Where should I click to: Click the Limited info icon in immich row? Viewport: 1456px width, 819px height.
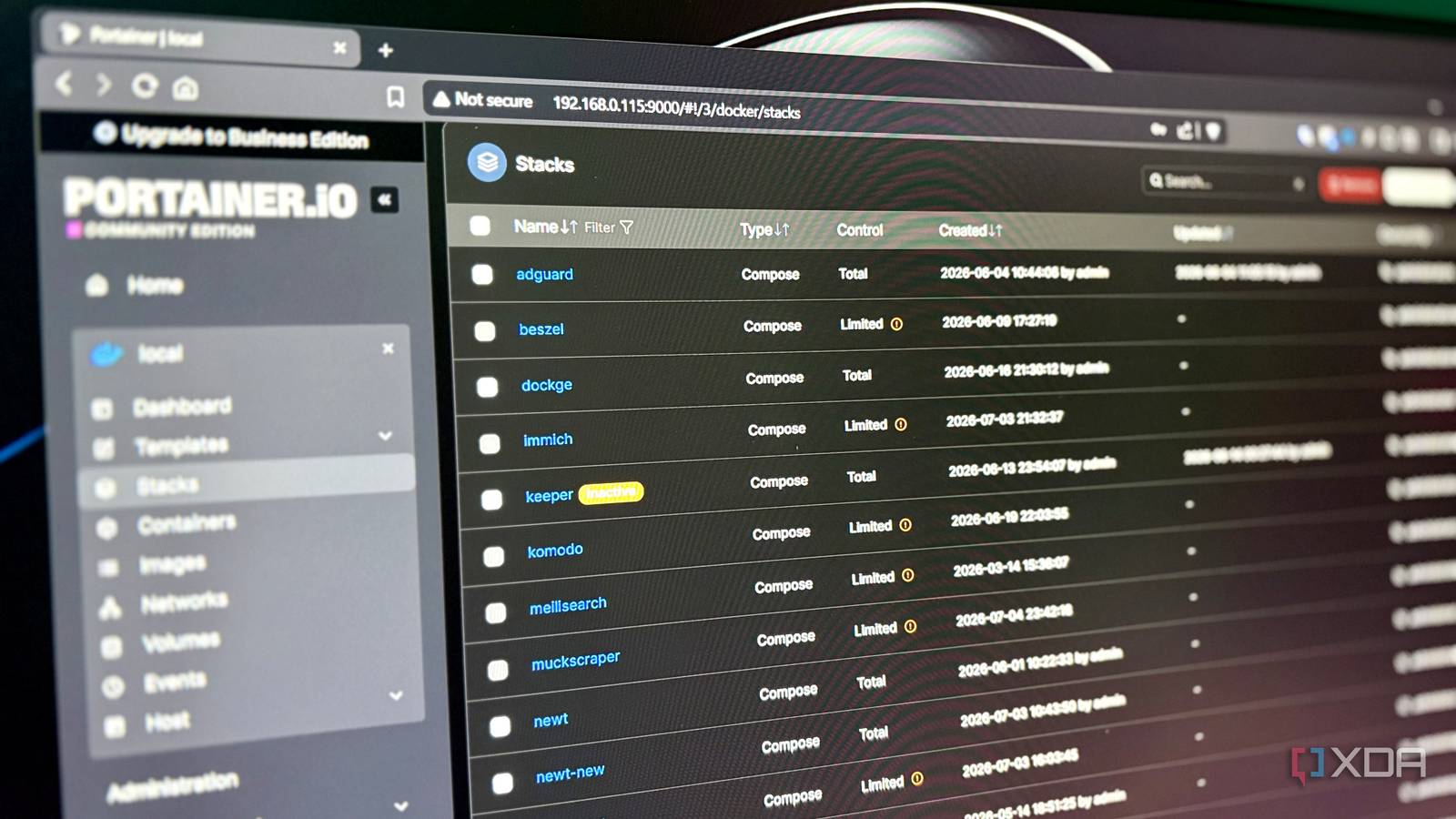[901, 424]
